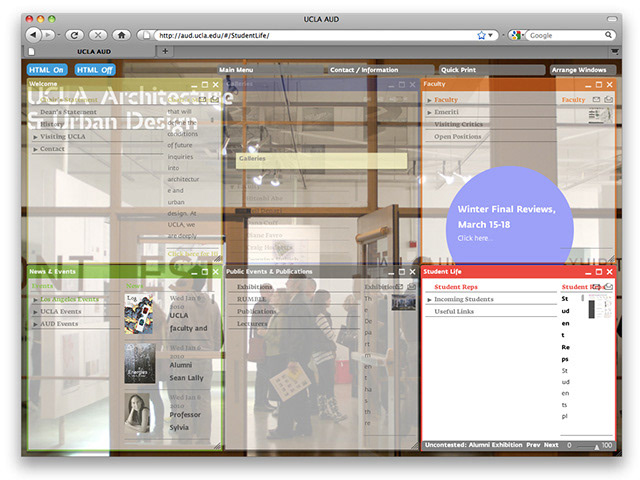Open a new tab with the plus button
This screenshot has width=640, height=480.
[165, 51]
